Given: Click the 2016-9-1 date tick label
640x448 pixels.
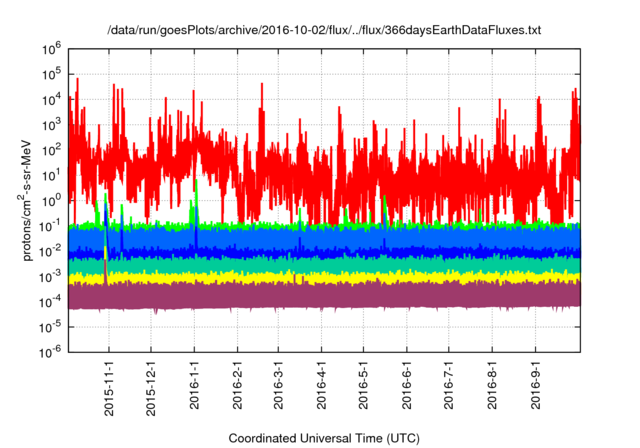Looking at the screenshot, I should pyautogui.click(x=535, y=385).
